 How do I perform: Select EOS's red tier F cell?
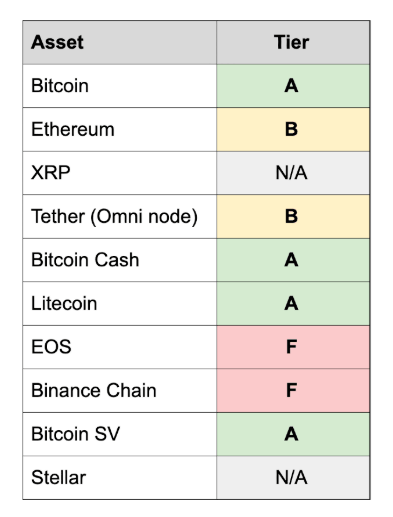pos(293,347)
